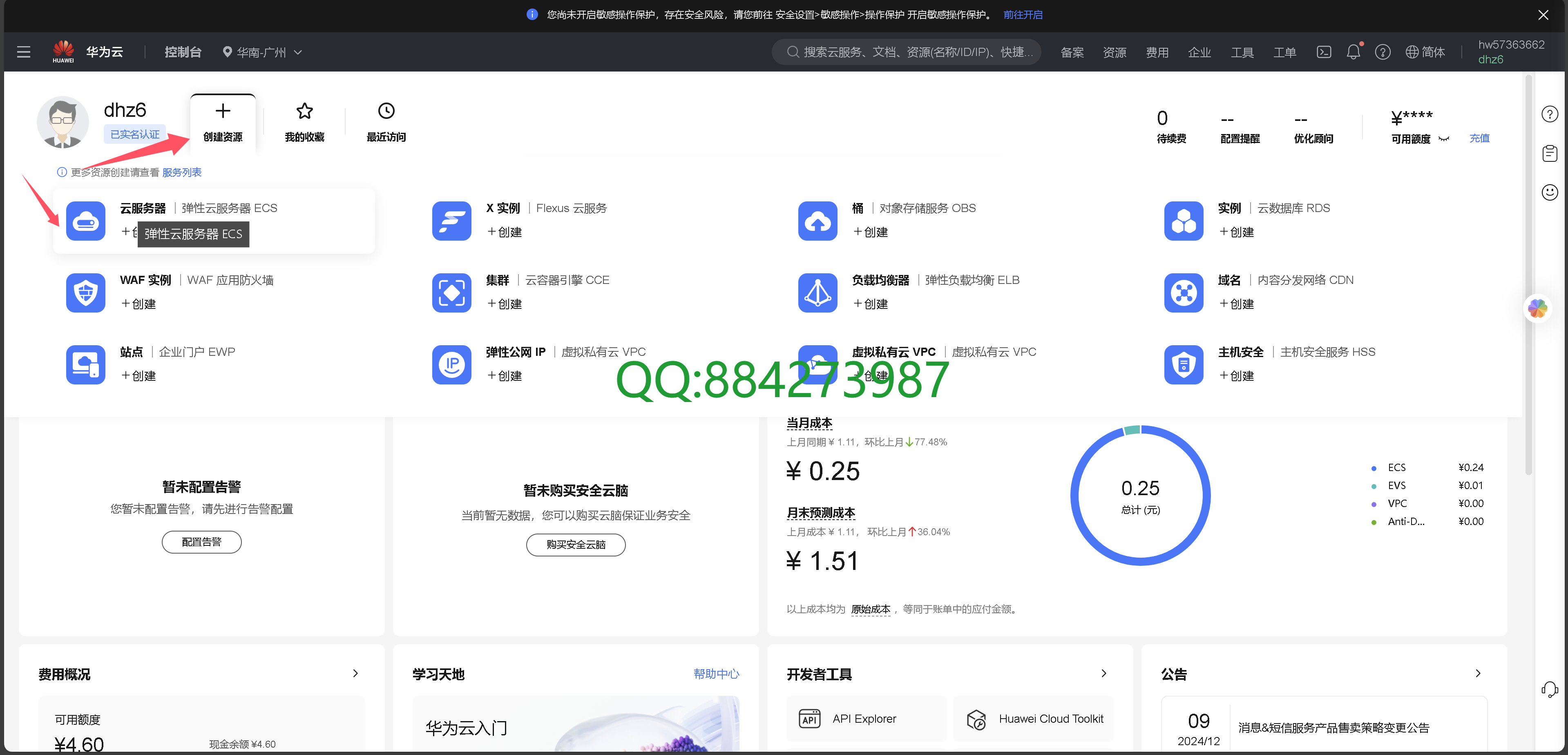Open Huawei Cloud Toolkit
The height and width of the screenshot is (755, 1568).
click(x=1034, y=719)
